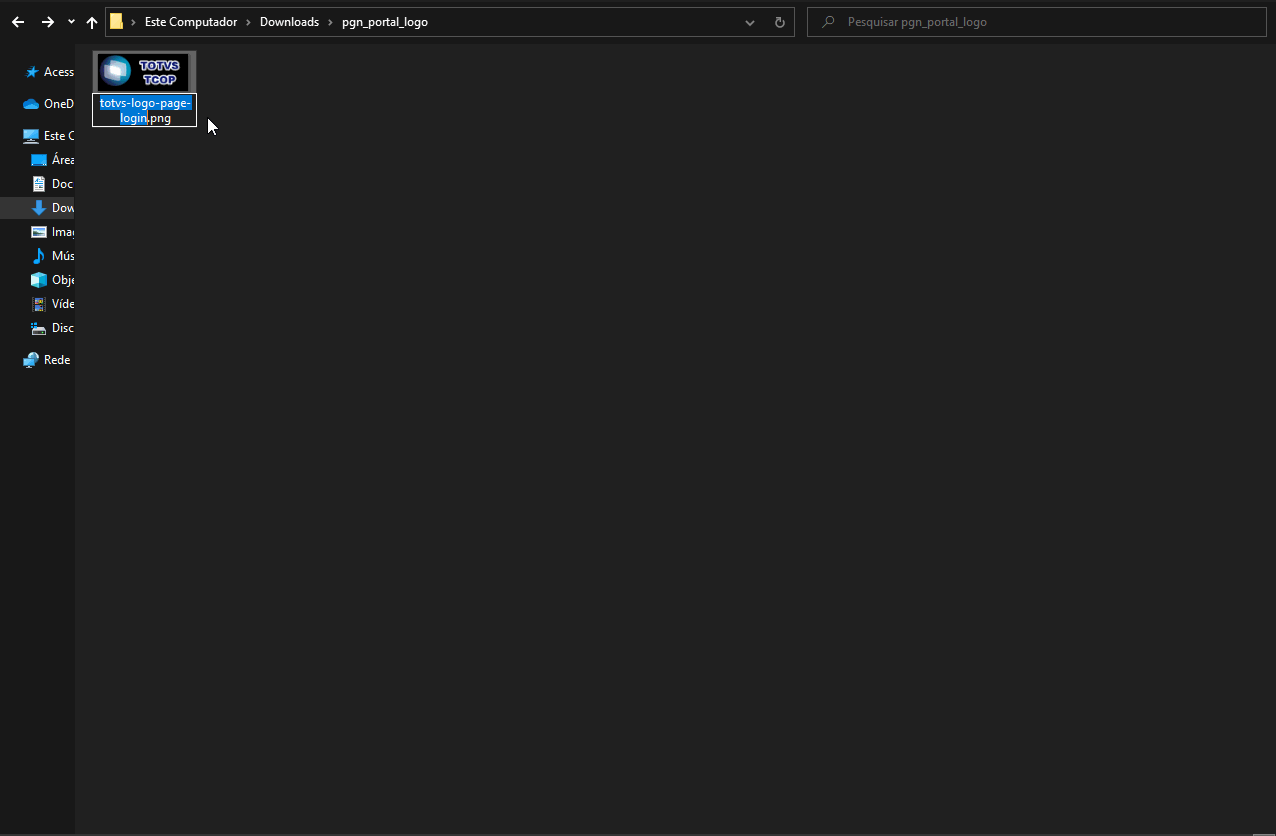Expand the chevron before Este Computador breadcrumb
Image resolution: width=1276 pixels, height=836 pixels.
[133, 22]
